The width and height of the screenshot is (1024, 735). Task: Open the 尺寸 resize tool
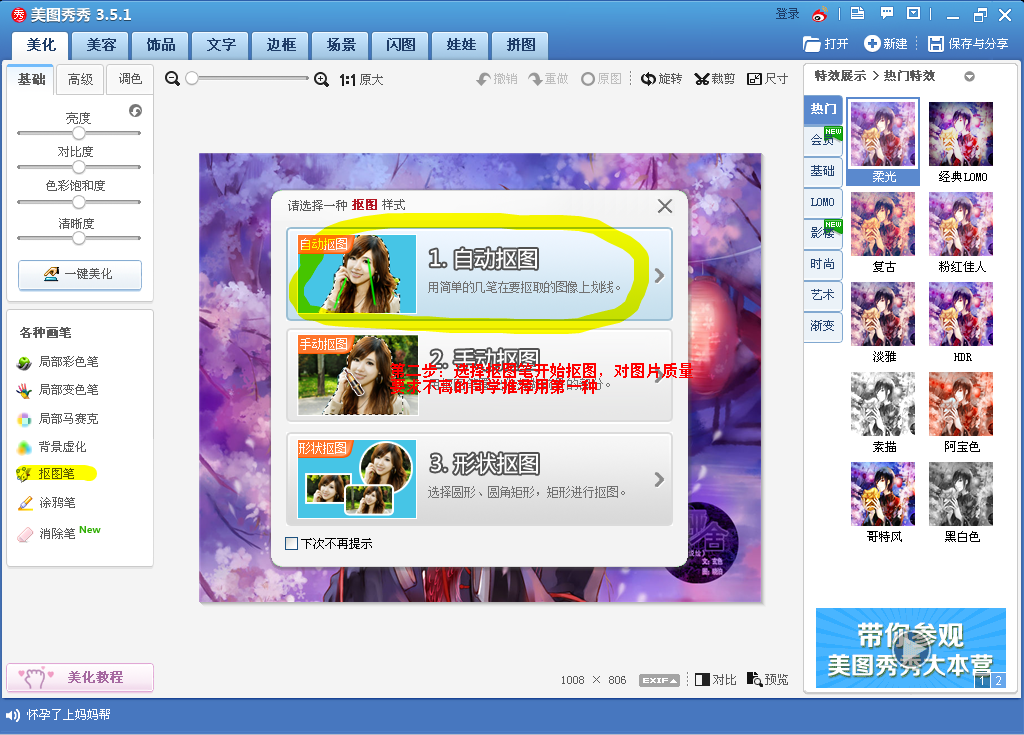point(767,79)
